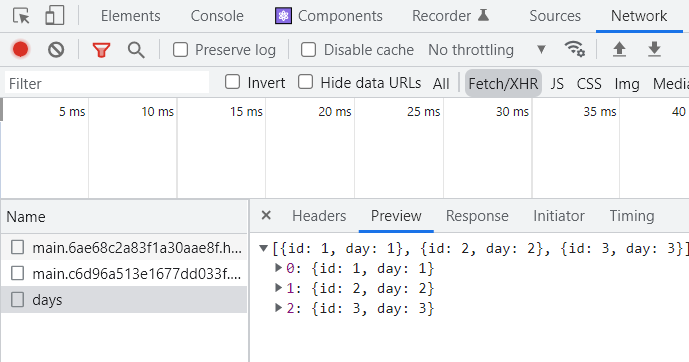689x362 pixels.
Task: Select the CSS request type filter
Action: tap(589, 83)
